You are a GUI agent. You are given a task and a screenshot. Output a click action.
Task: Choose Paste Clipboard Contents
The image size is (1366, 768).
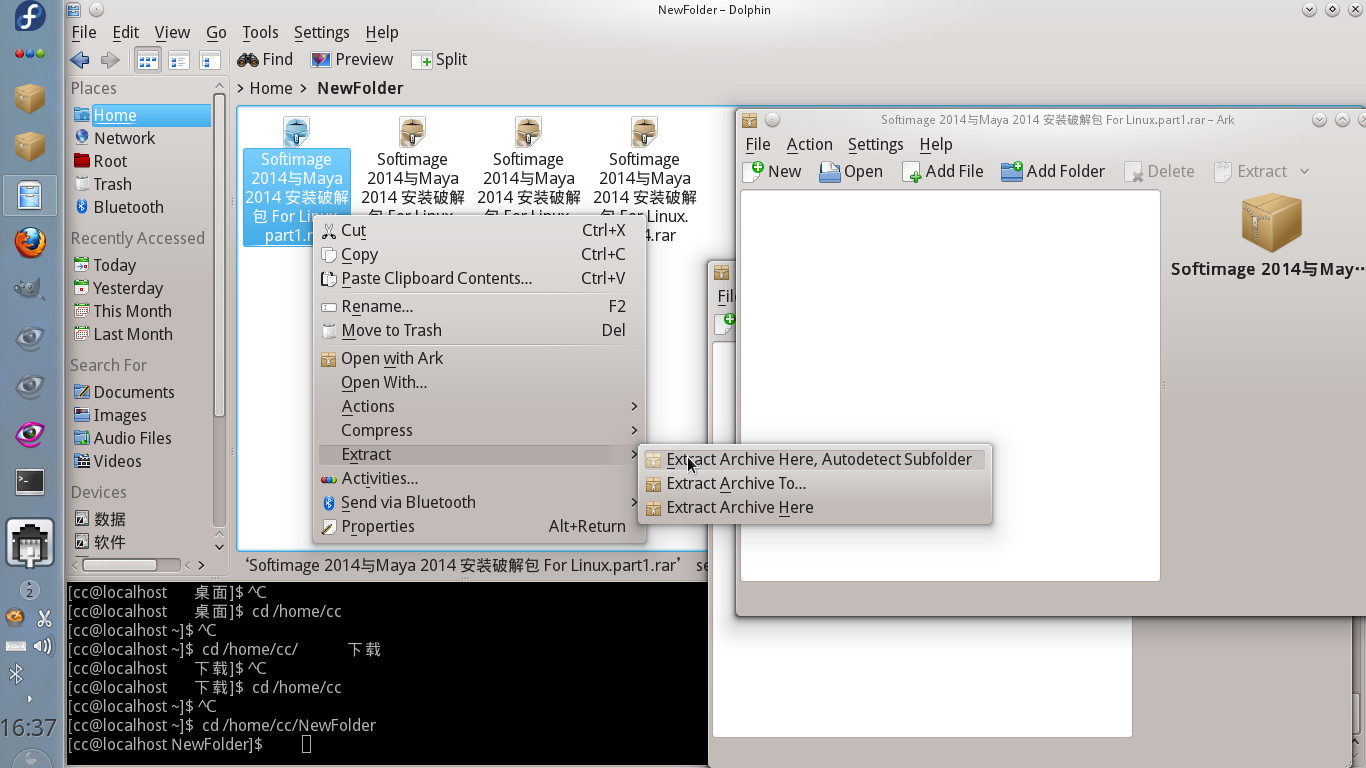pos(480,278)
